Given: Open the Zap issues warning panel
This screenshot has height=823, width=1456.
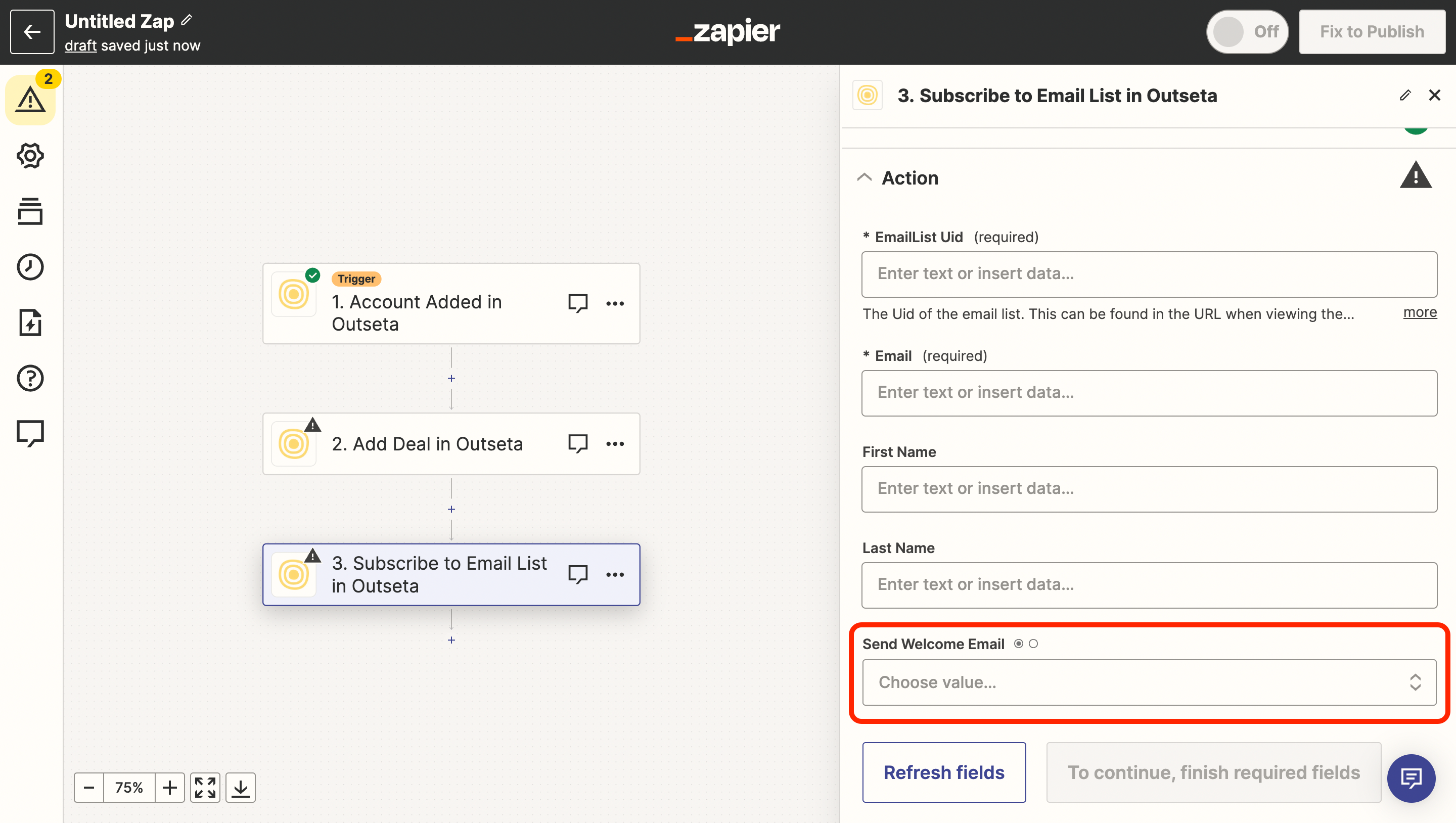Looking at the screenshot, I should pos(30,100).
